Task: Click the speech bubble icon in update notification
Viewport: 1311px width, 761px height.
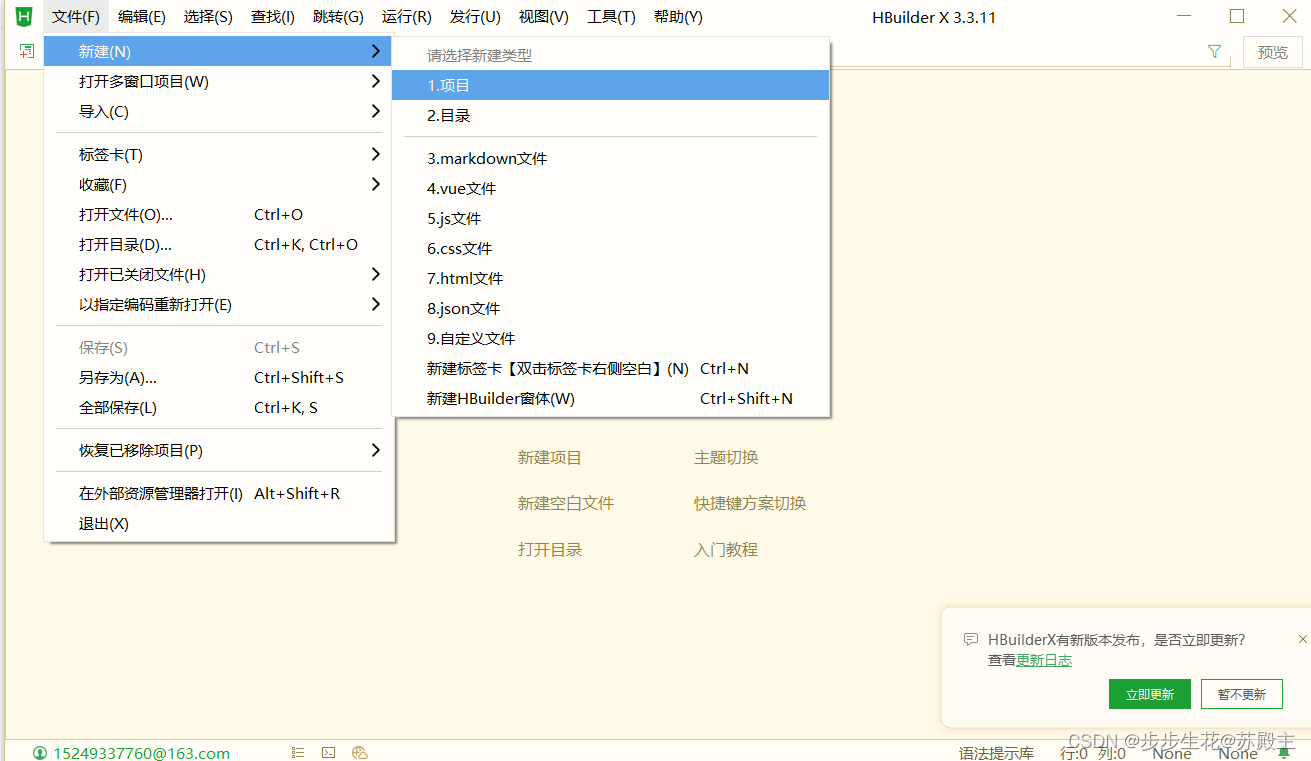Action: (x=970, y=639)
